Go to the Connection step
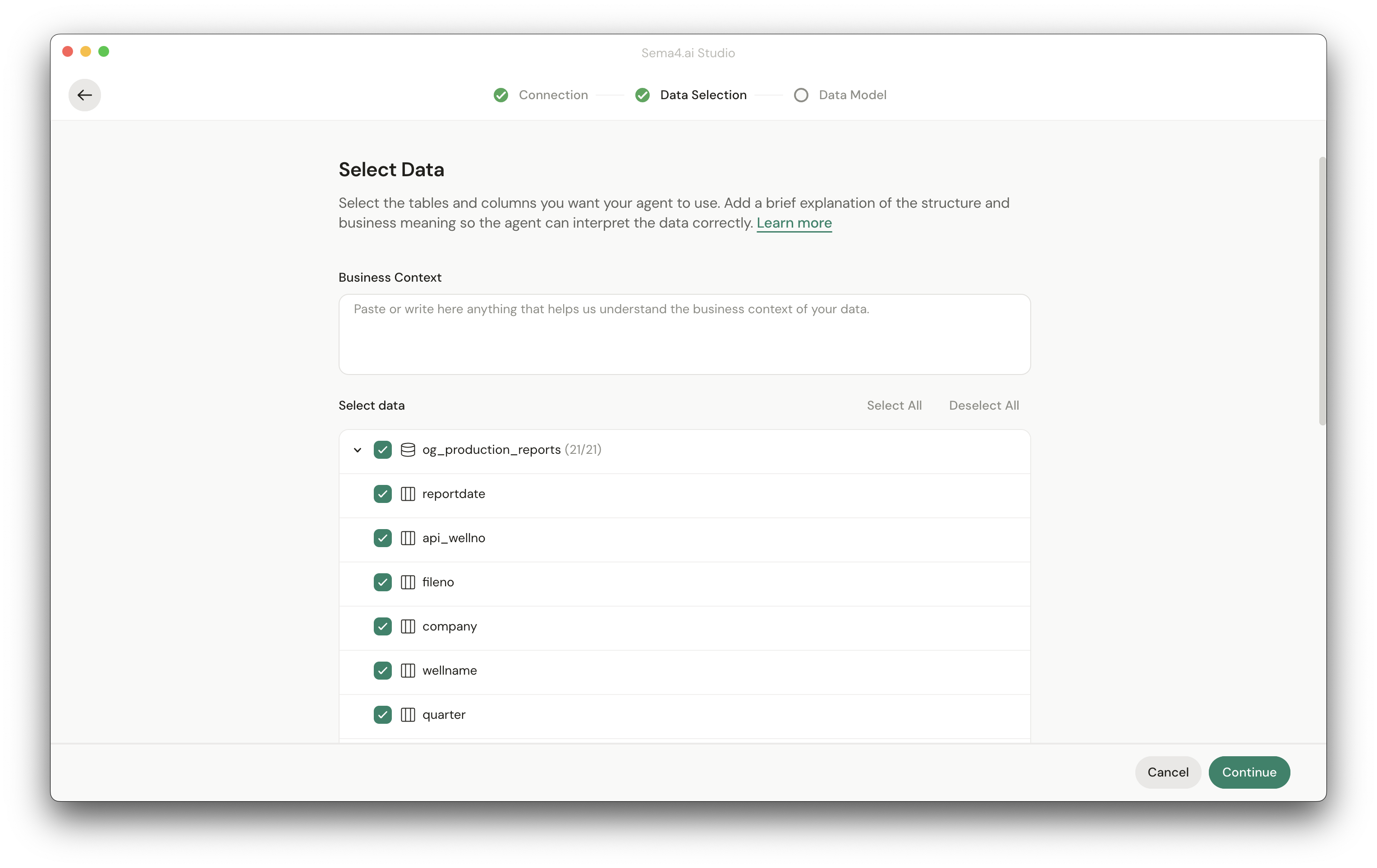 point(541,95)
